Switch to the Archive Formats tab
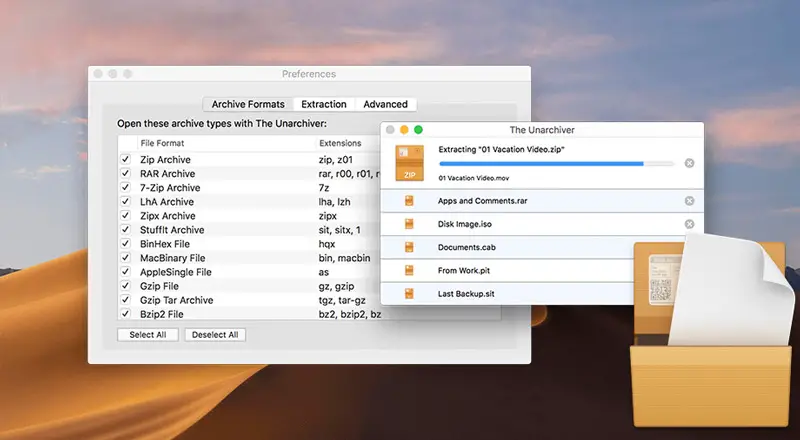Screen dimensions: 800x440 tap(248, 104)
